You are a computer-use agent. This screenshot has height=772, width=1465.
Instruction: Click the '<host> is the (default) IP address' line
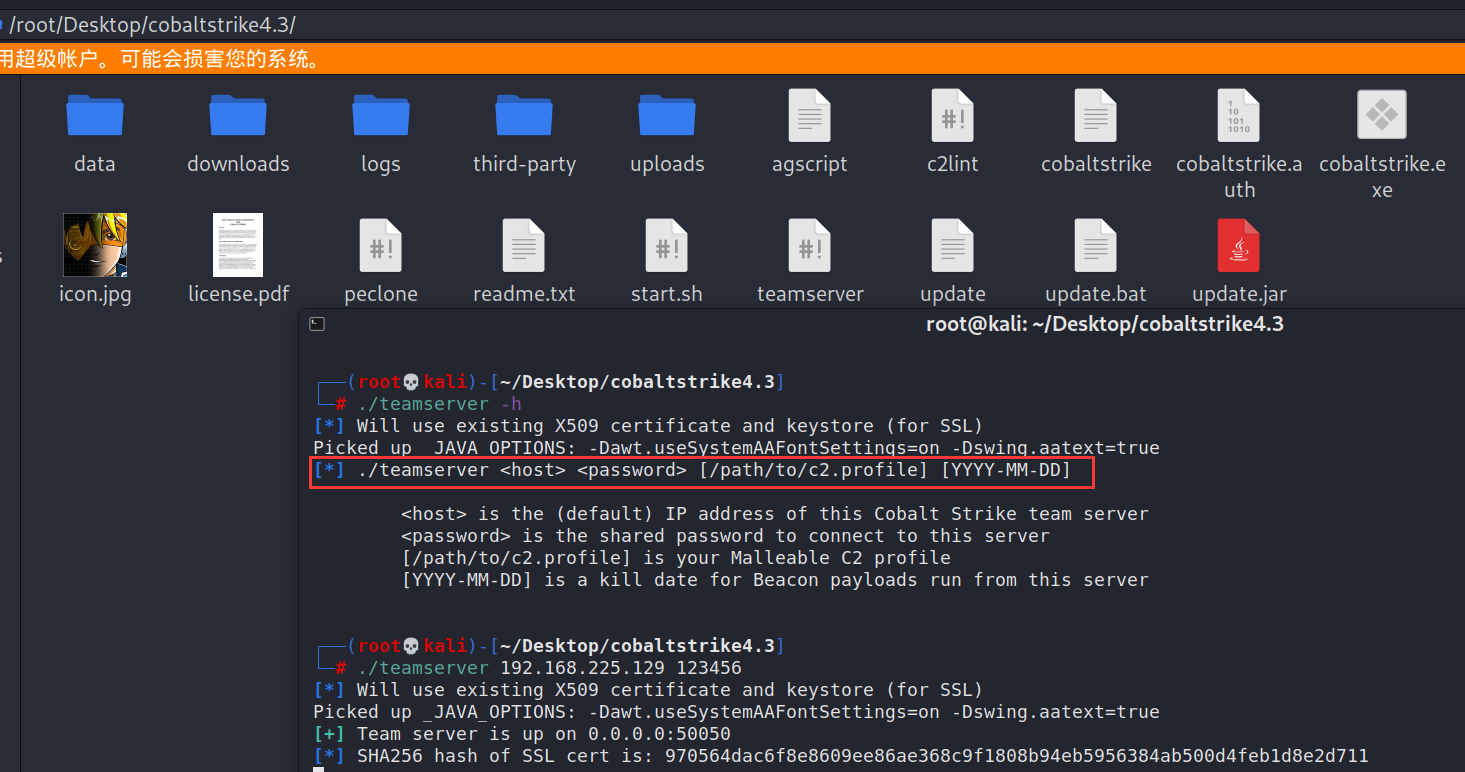click(x=775, y=514)
